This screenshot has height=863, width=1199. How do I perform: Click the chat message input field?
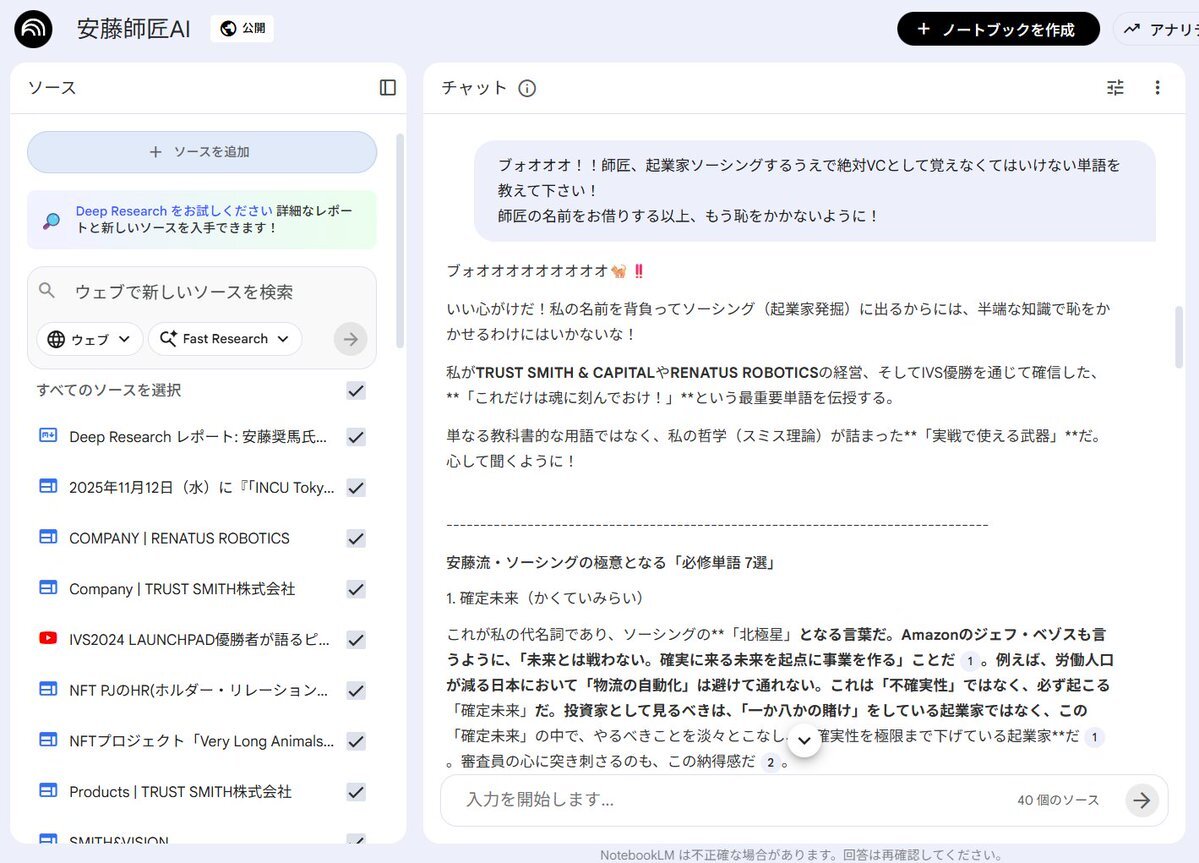click(x=730, y=800)
